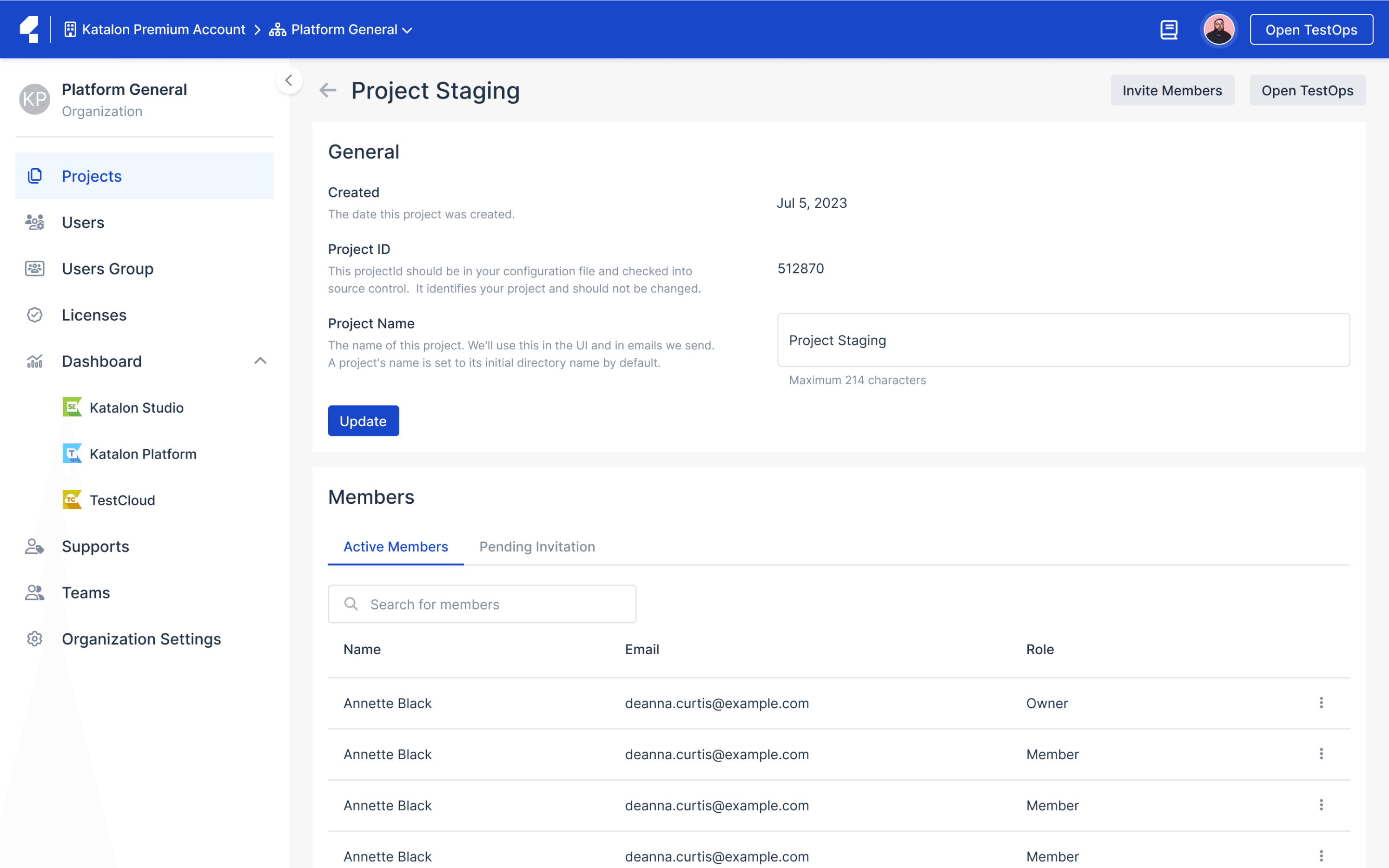Open Organization Settings in the sidebar
1389x868 pixels.
[x=145, y=638]
